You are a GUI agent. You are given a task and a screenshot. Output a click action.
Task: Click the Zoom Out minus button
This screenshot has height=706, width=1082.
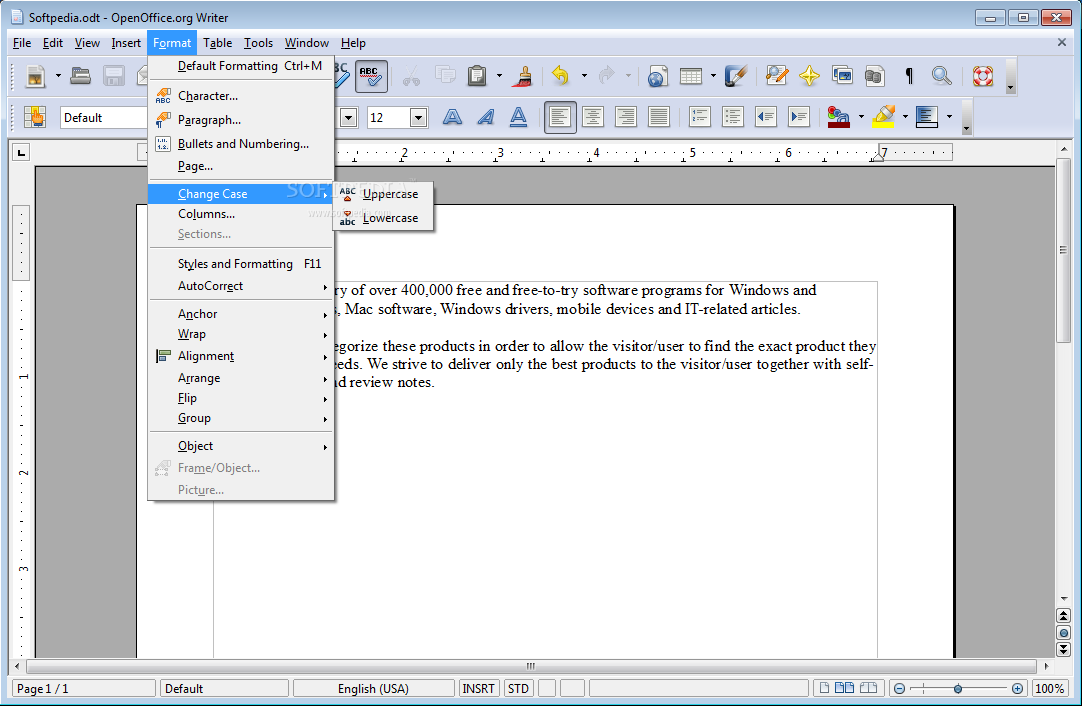(x=899, y=689)
